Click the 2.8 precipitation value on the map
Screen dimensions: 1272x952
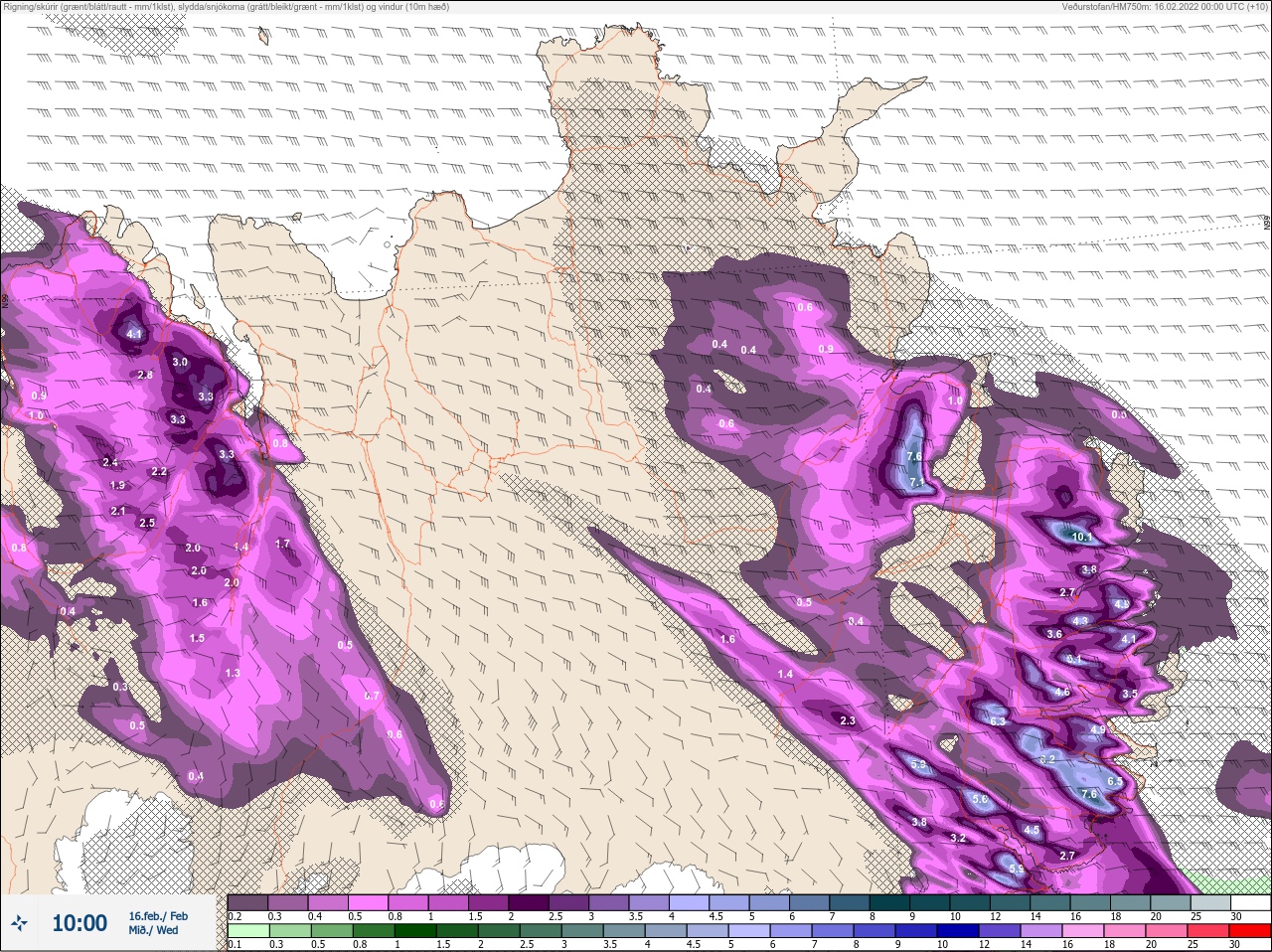tap(145, 375)
